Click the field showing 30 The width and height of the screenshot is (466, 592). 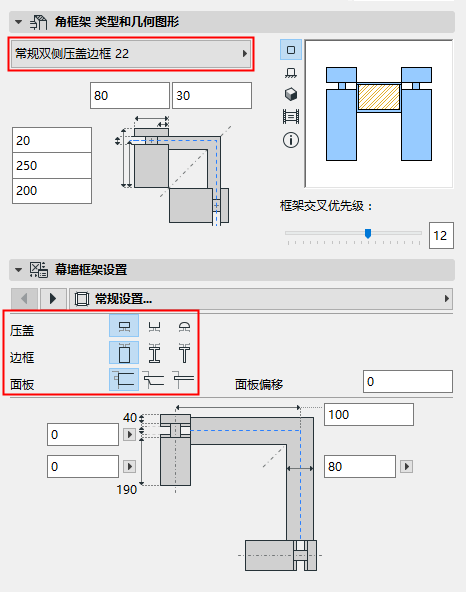212,96
